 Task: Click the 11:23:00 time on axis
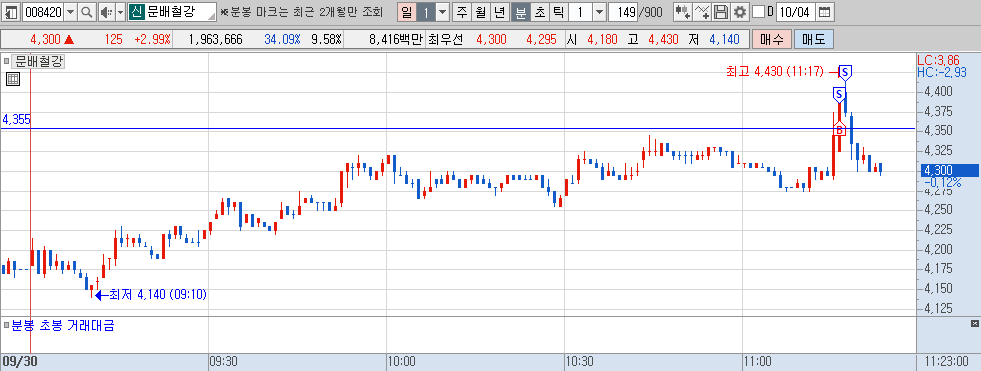(x=948, y=361)
